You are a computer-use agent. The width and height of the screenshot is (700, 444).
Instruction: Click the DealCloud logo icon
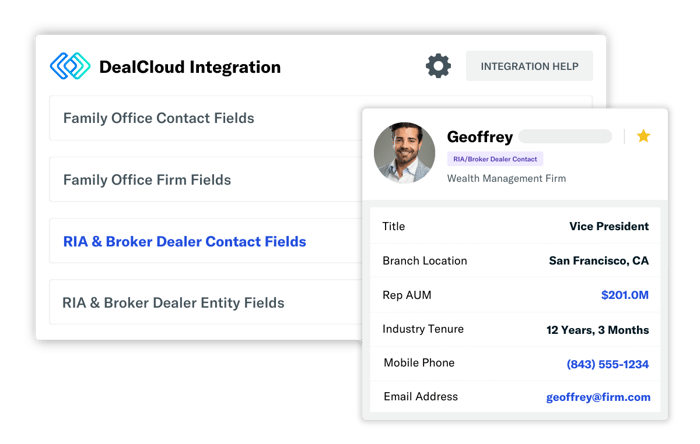(x=70, y=66)
